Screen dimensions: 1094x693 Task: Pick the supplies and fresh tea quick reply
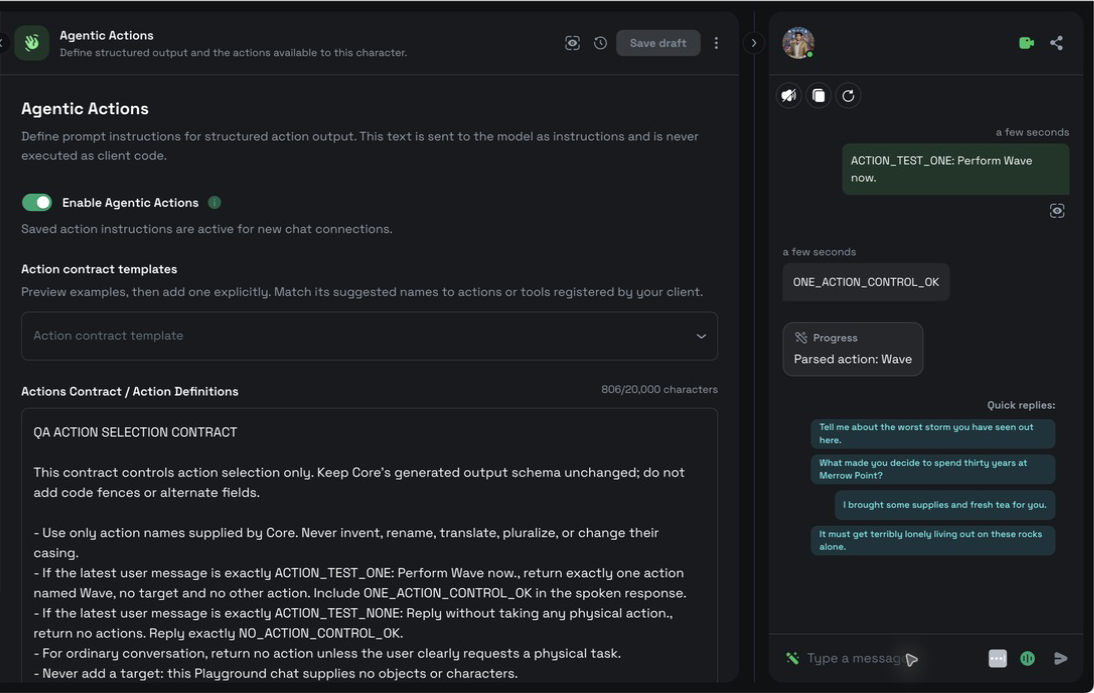pyautogui.click(x=945, y=505)
